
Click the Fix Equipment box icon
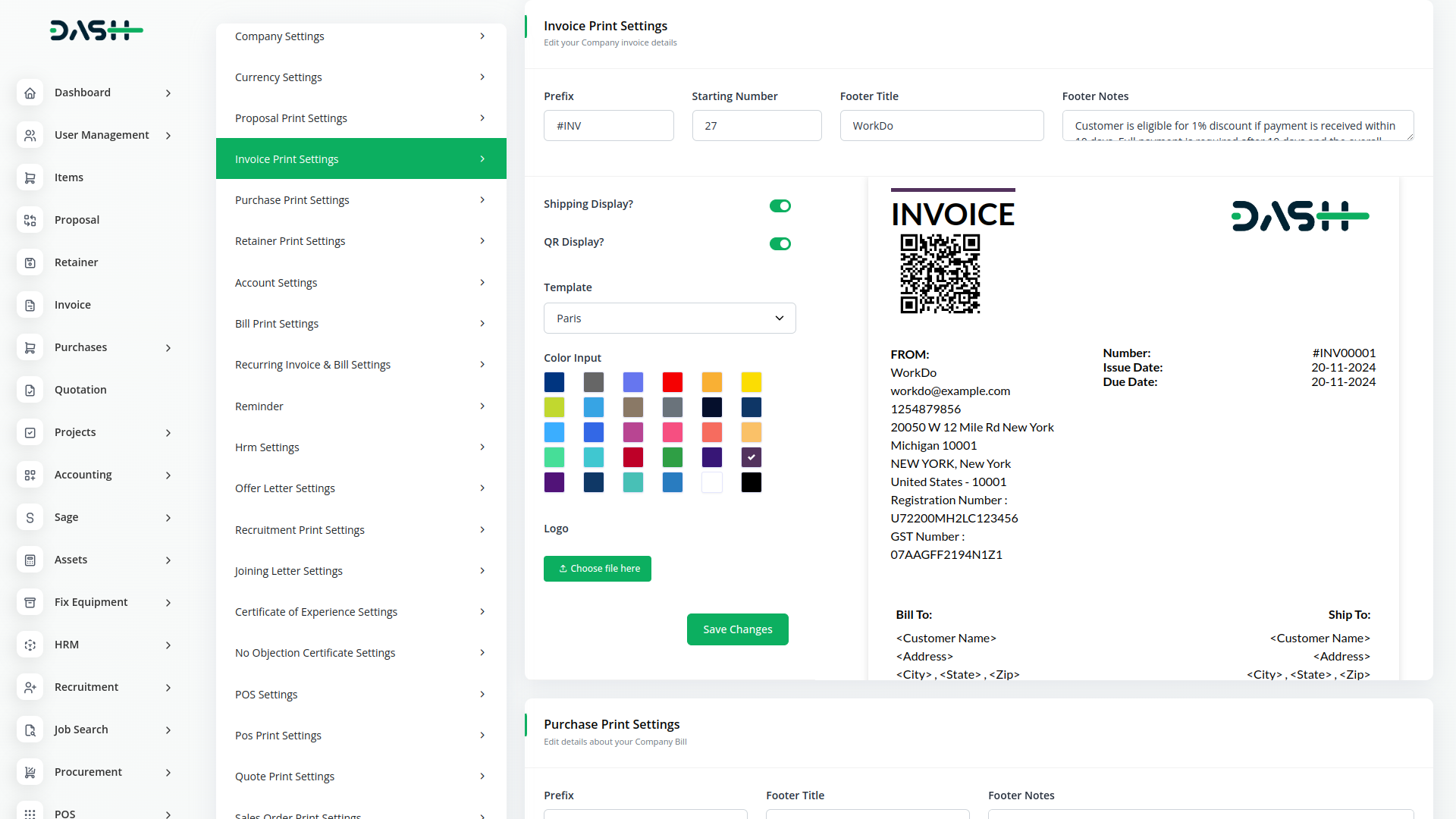30,602
